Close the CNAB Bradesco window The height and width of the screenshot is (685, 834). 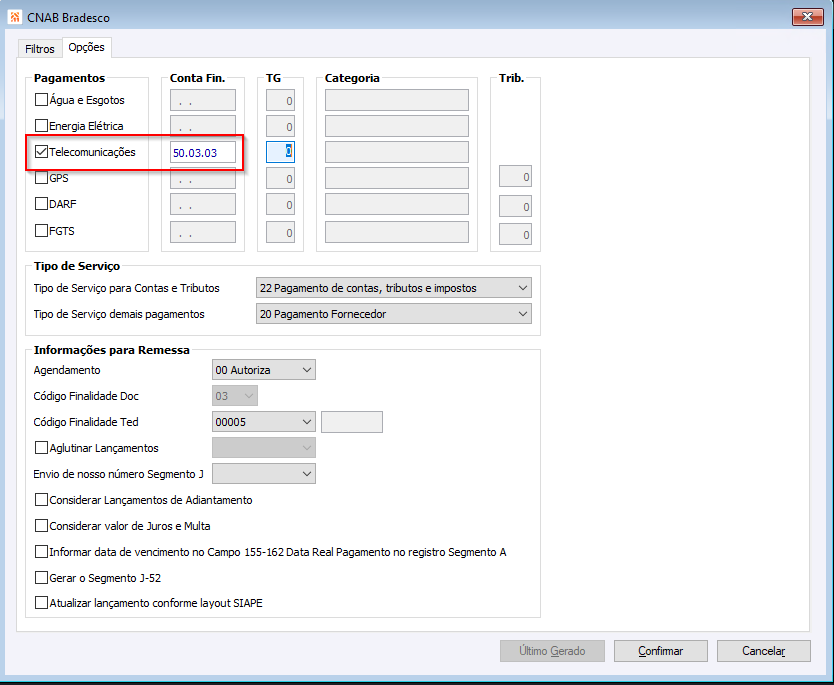tap(807, 17)
